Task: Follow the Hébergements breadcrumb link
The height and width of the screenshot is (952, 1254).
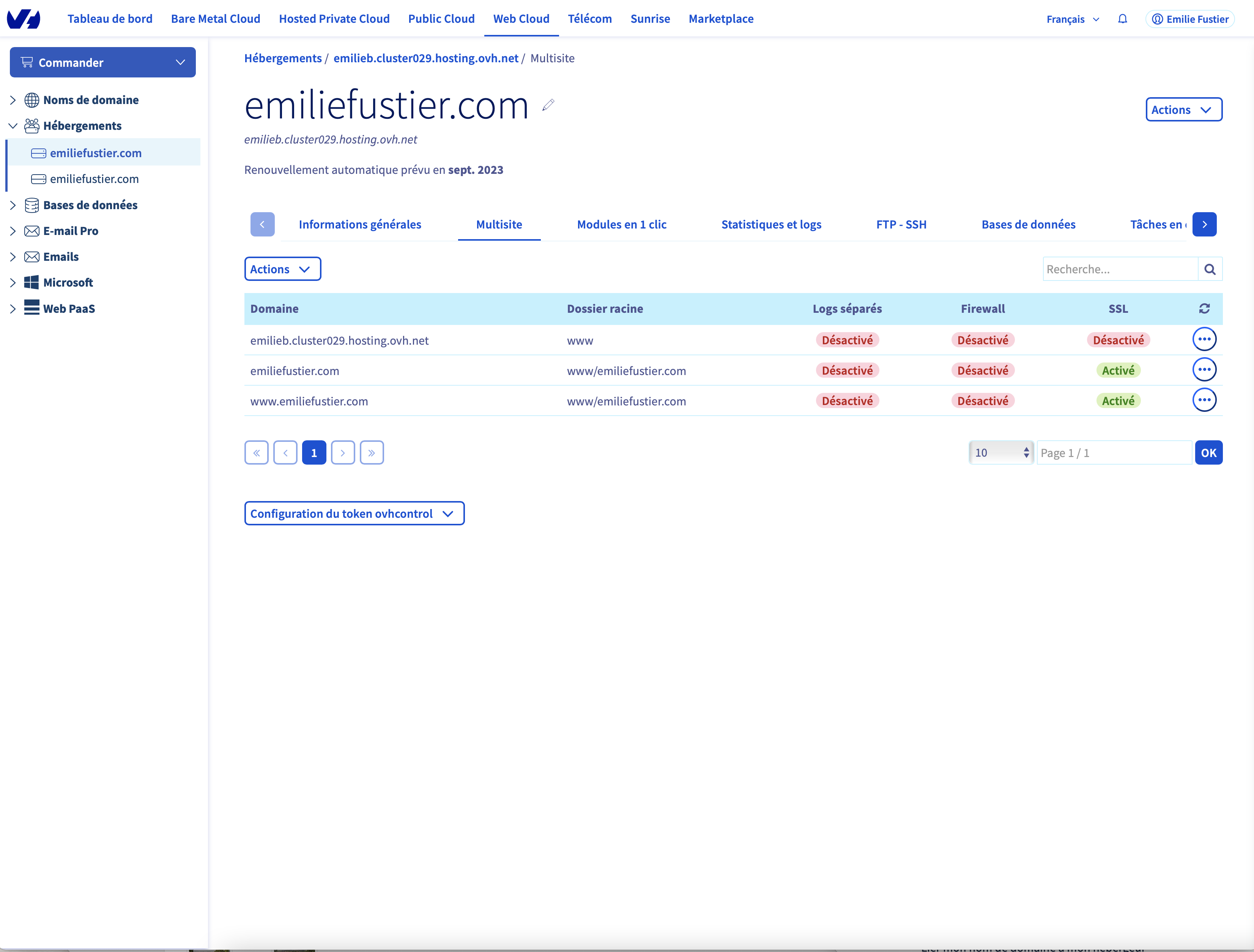Action: [x=282, y=58]
